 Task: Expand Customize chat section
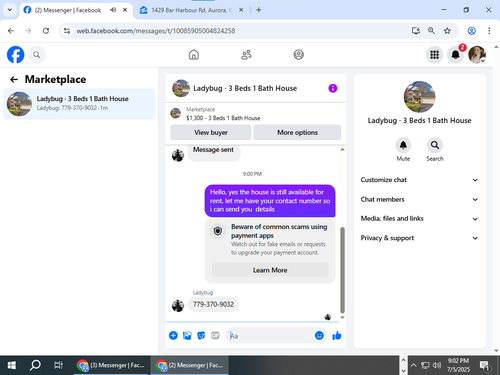click(x=419, y=180)
